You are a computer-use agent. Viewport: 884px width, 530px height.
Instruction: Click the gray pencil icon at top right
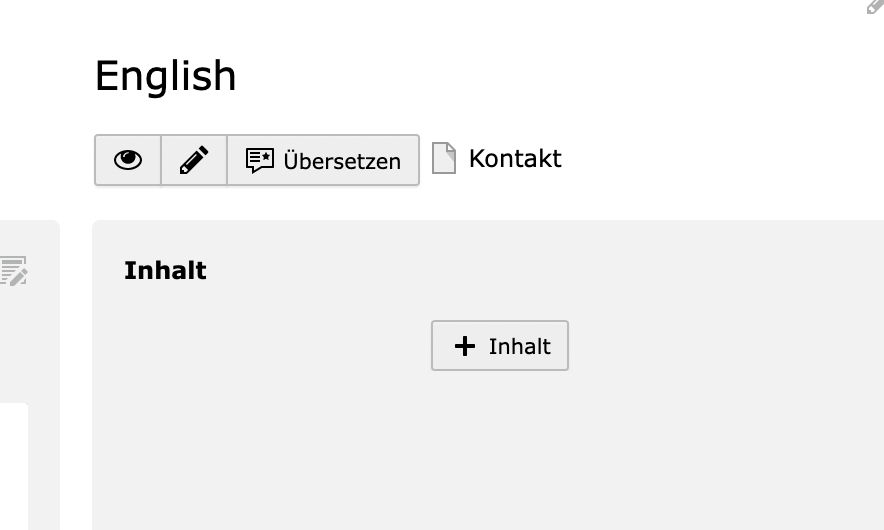tap(875, 6)
